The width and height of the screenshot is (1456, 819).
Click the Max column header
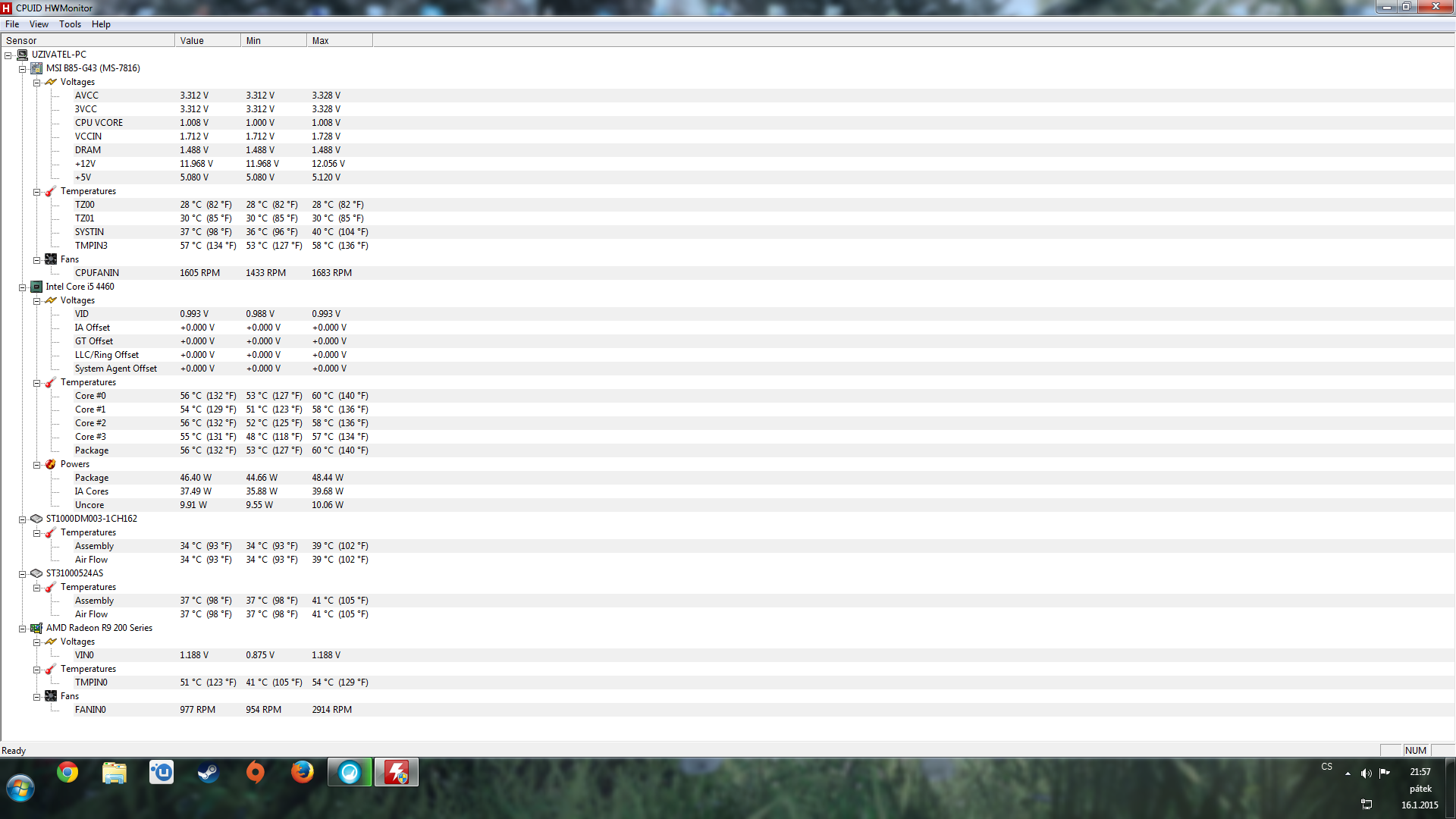pyautogui.click(x=340, y=41)
